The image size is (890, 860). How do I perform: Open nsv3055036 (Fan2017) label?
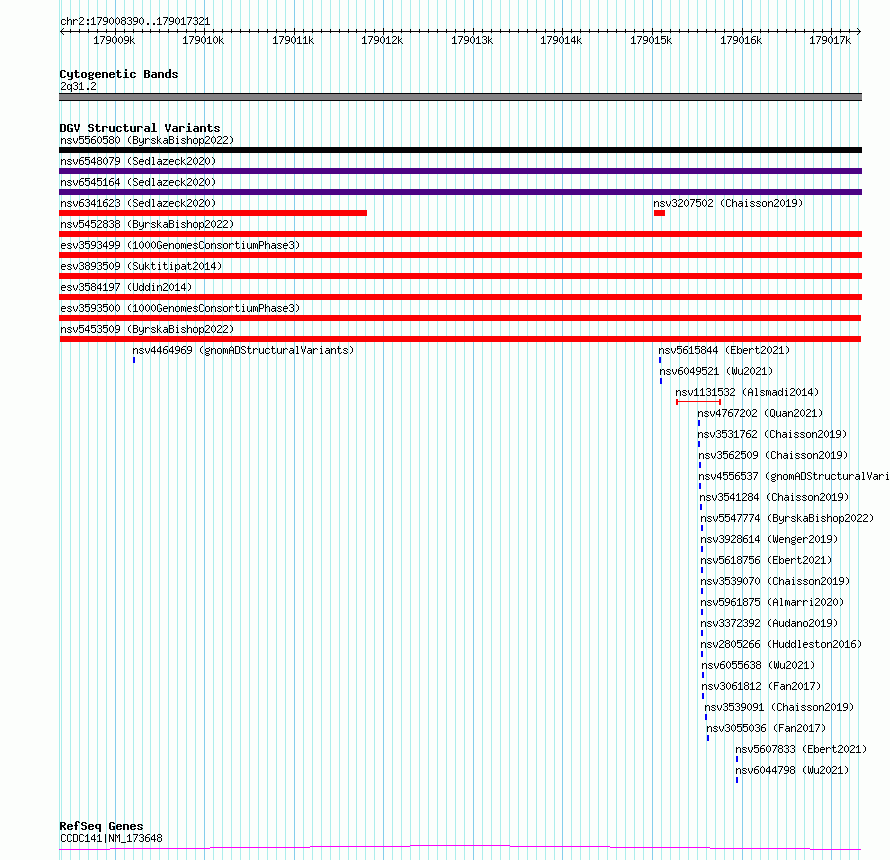[766, 728]
